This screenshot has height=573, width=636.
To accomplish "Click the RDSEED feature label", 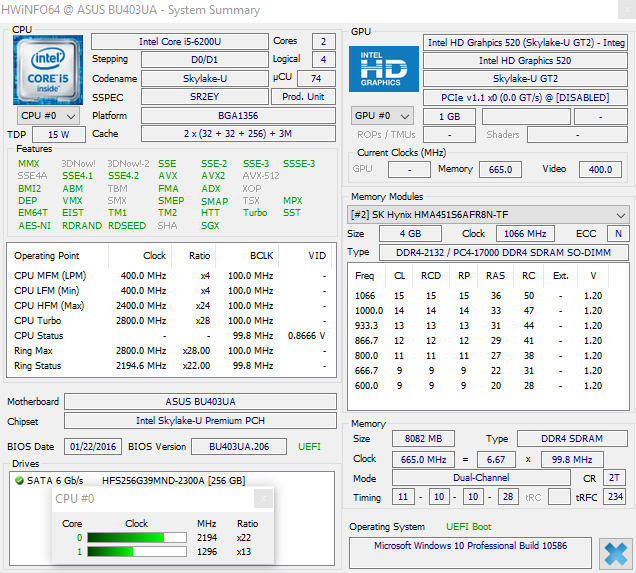I will [x=127, y=225].
